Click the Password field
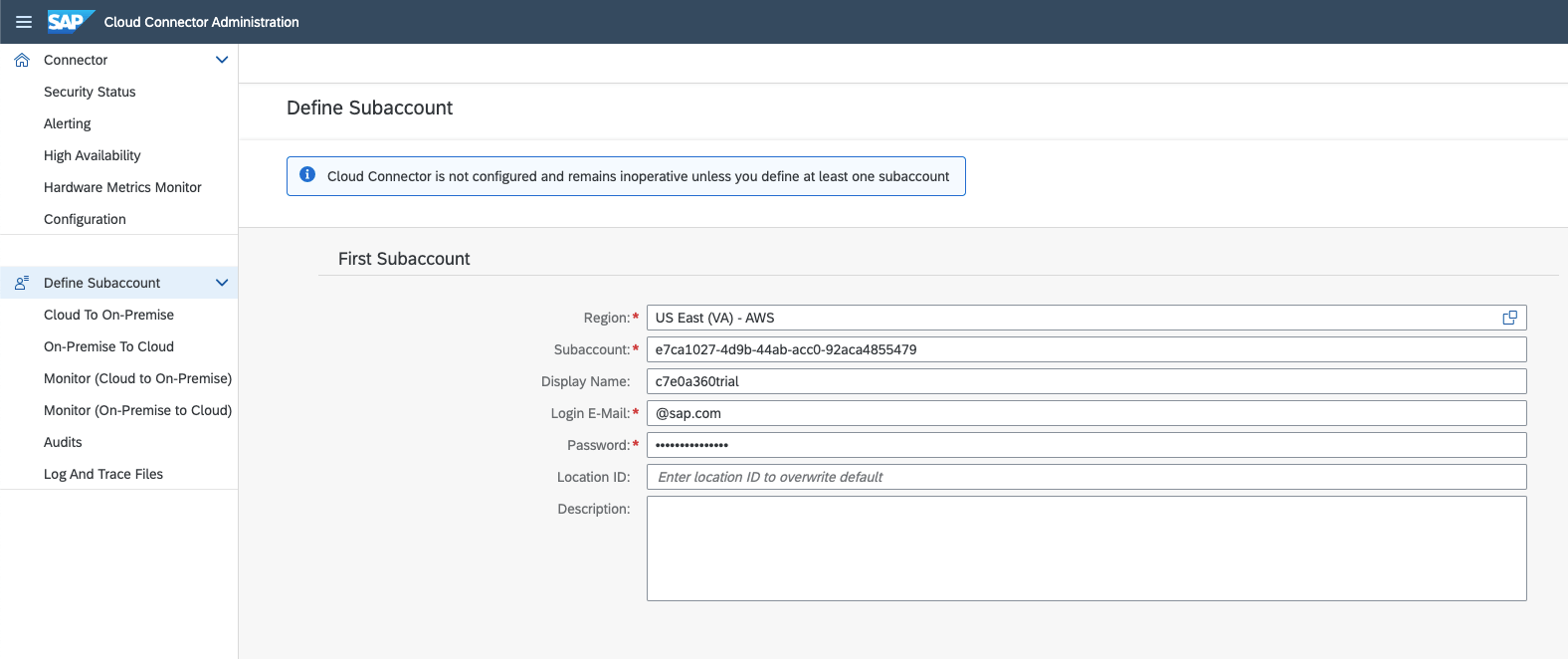The image size is (1568, 659). (1086, 445)
